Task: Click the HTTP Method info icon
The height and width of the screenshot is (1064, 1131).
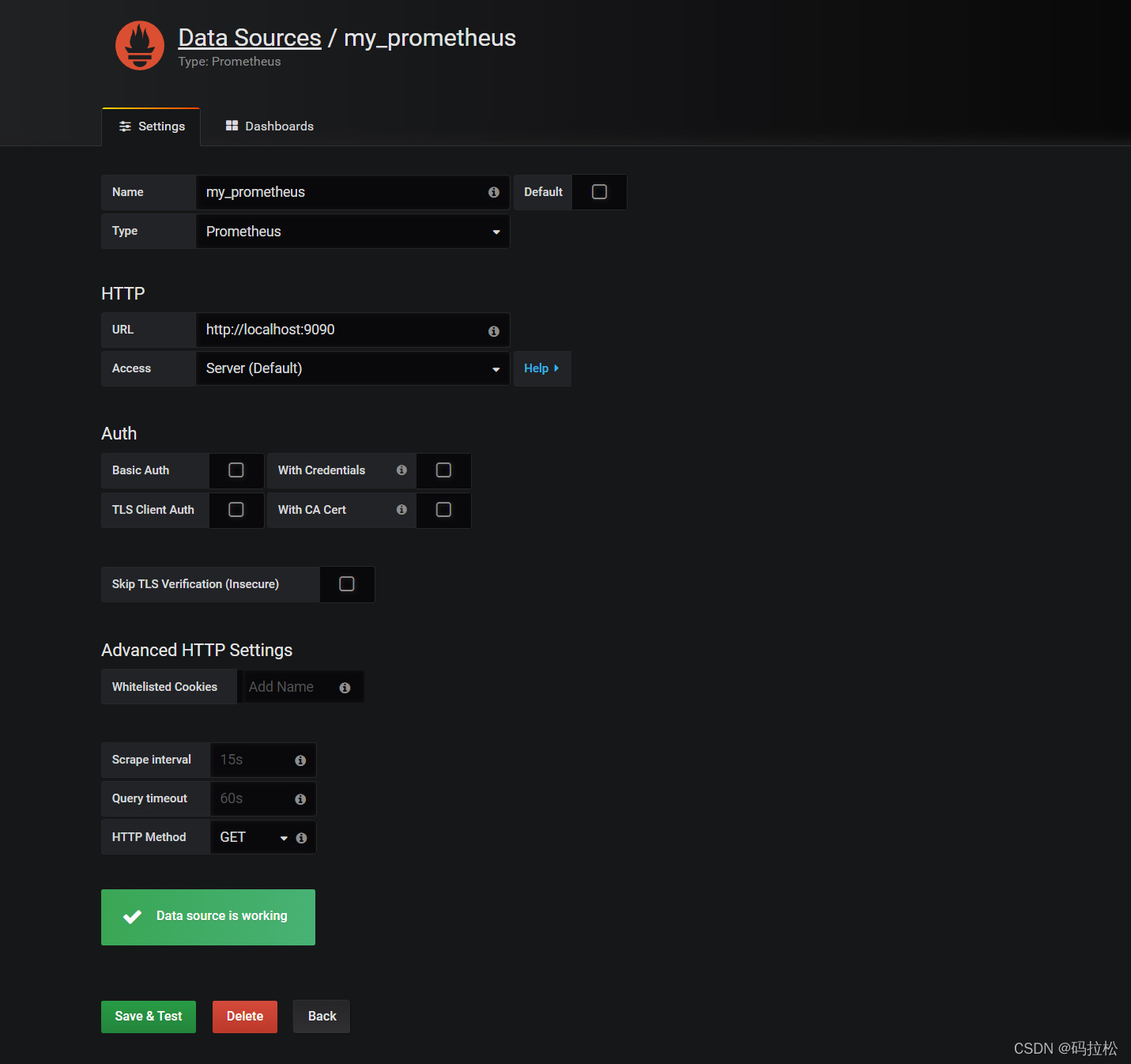Action: (x=301, y=838)
